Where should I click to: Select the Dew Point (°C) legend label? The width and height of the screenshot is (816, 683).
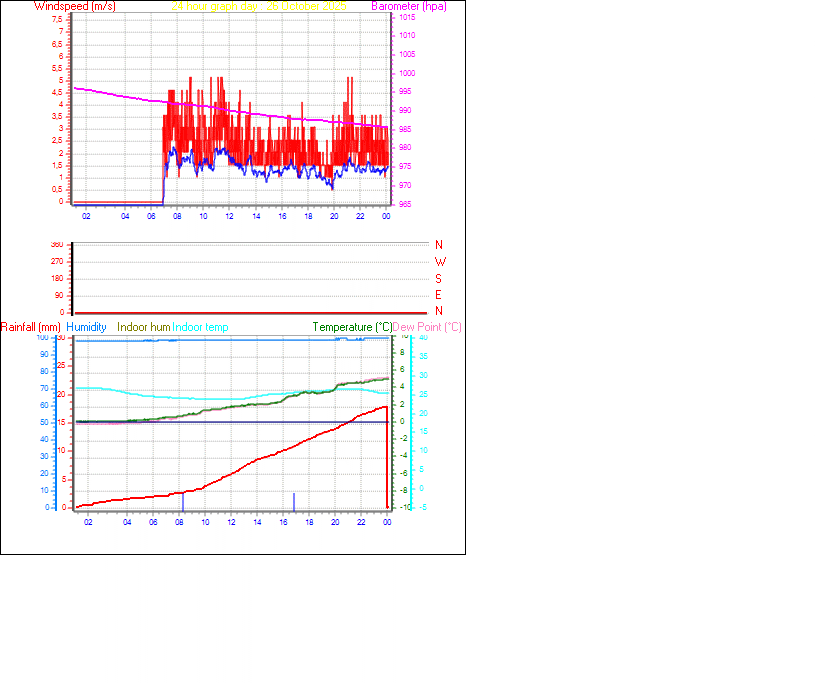[427, 326]
